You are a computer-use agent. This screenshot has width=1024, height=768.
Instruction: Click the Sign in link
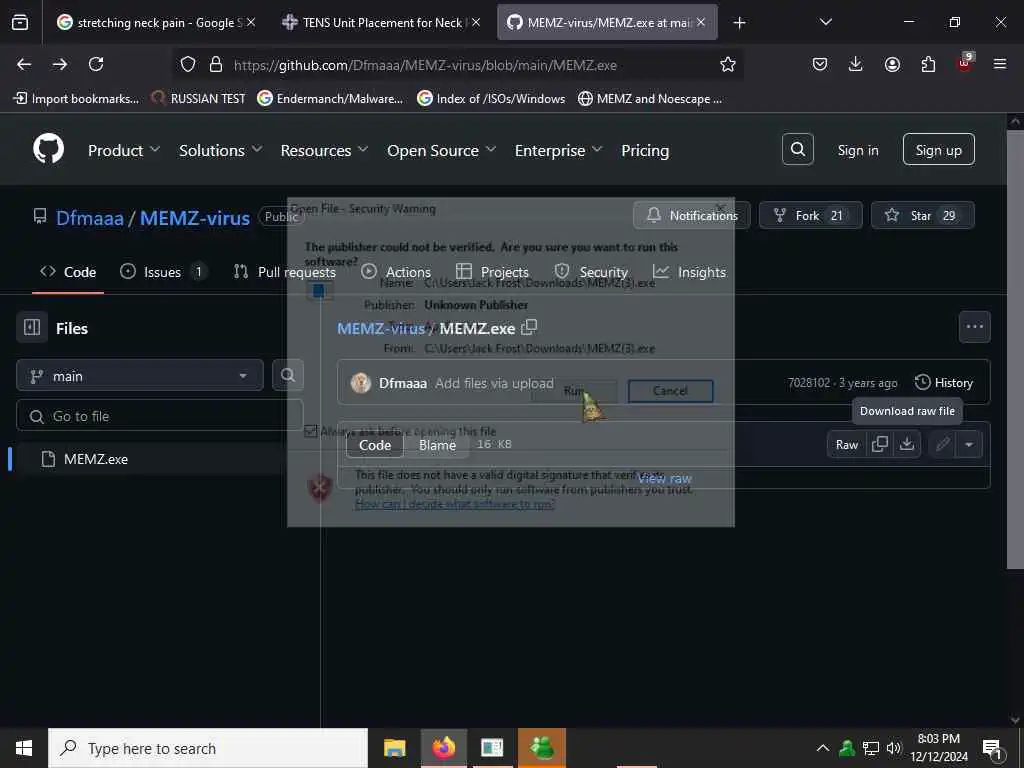(857, 150)
